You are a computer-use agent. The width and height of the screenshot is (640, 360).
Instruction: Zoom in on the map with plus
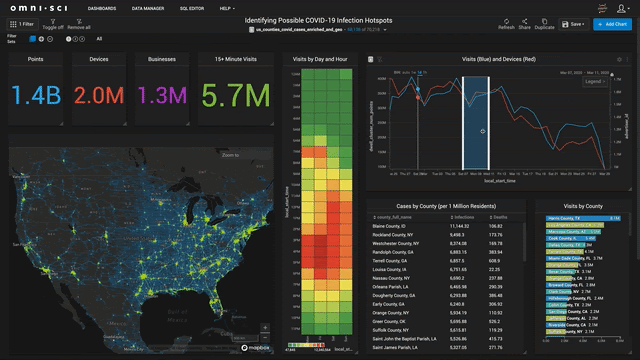point(265,328)
